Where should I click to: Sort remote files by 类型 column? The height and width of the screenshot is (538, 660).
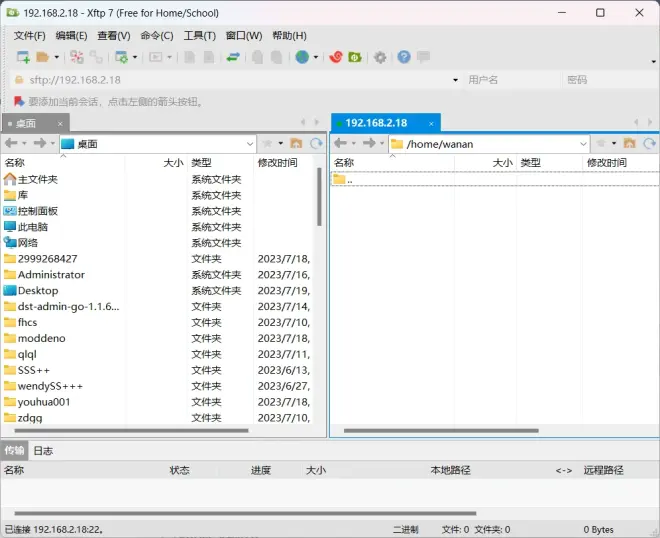[549, 162]
